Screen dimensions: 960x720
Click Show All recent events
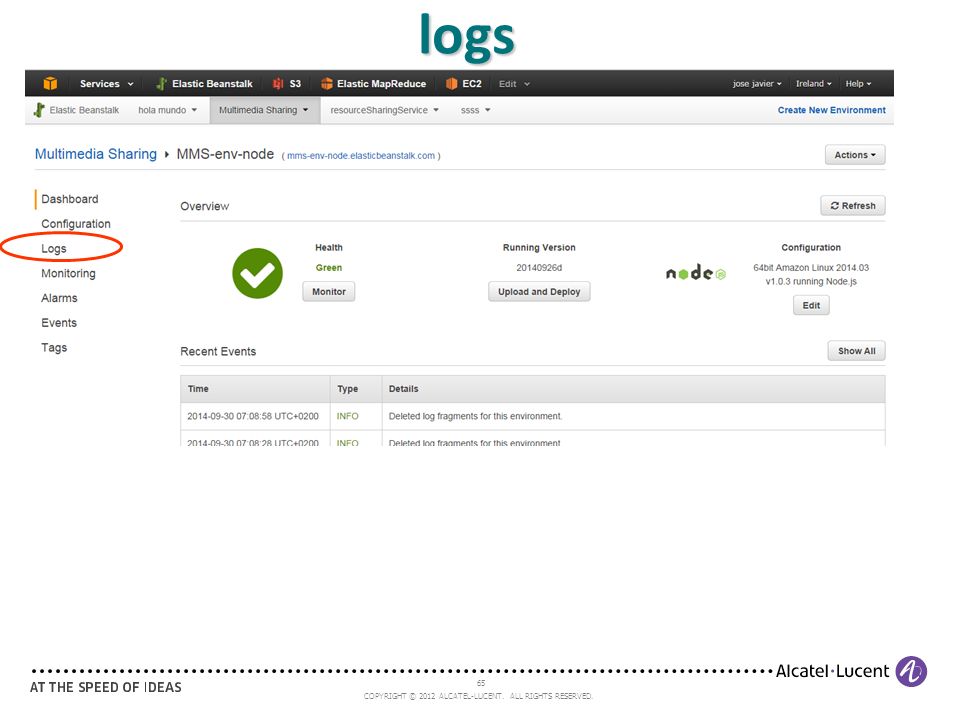click(x=857, y=351)
